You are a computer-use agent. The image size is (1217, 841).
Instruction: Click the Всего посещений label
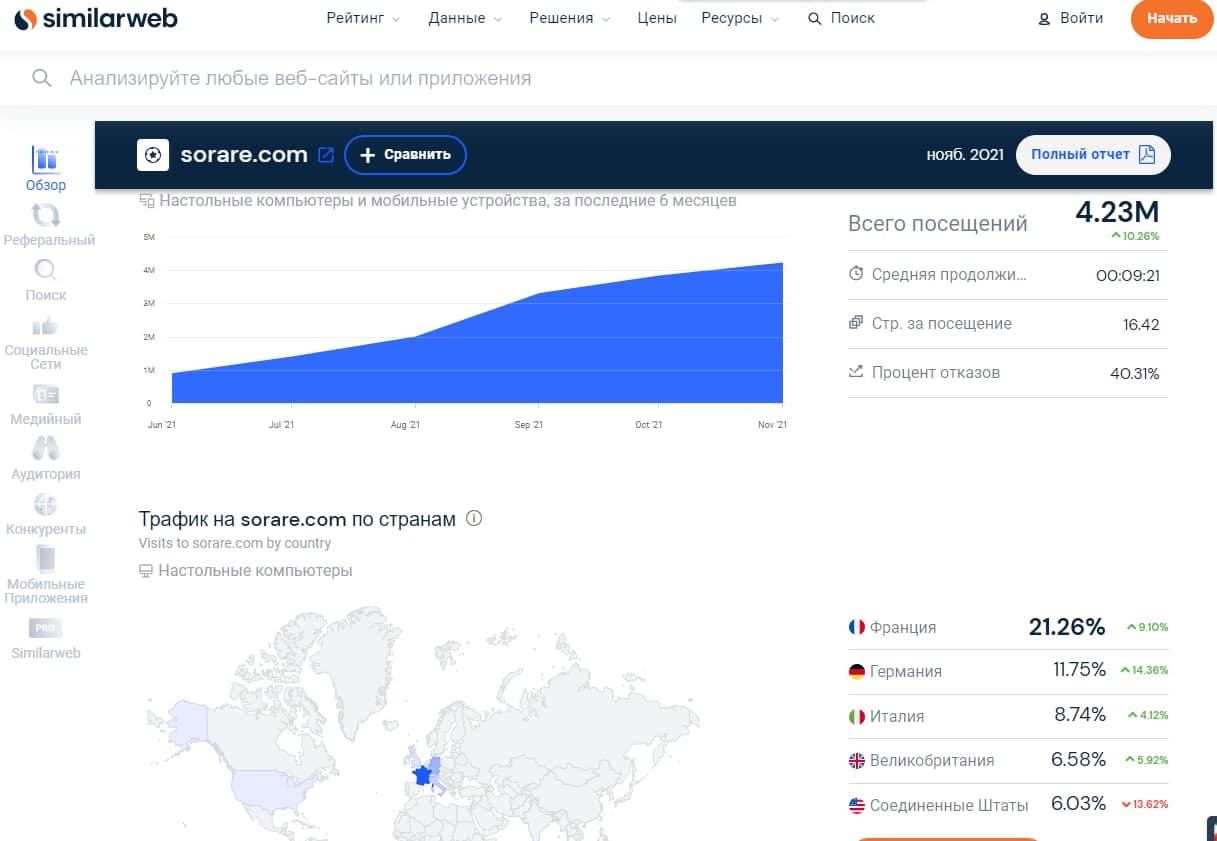pos(938,223)
